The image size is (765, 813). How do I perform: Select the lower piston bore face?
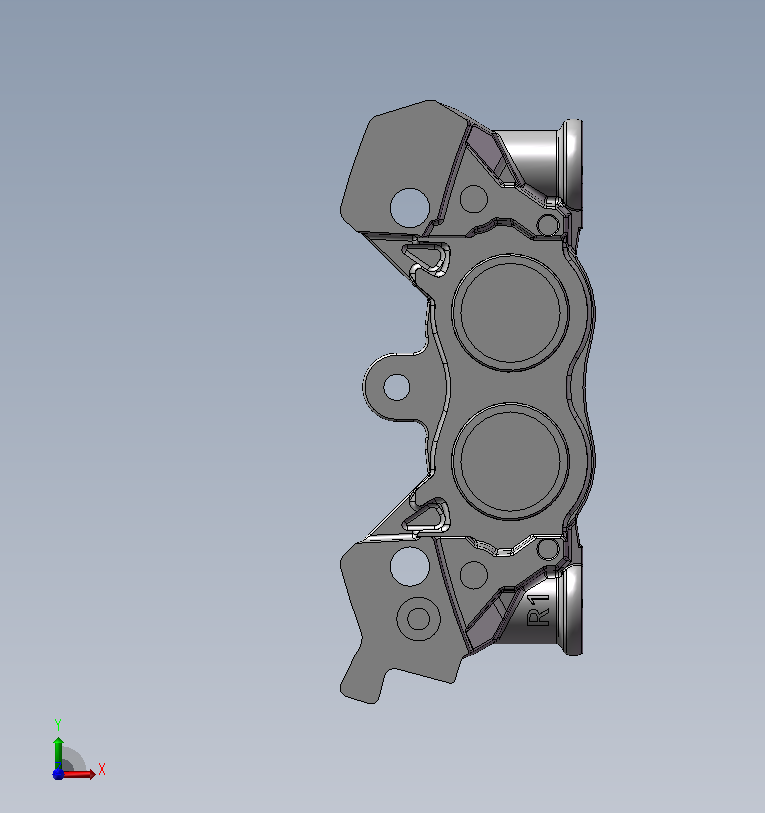[510, 460]
